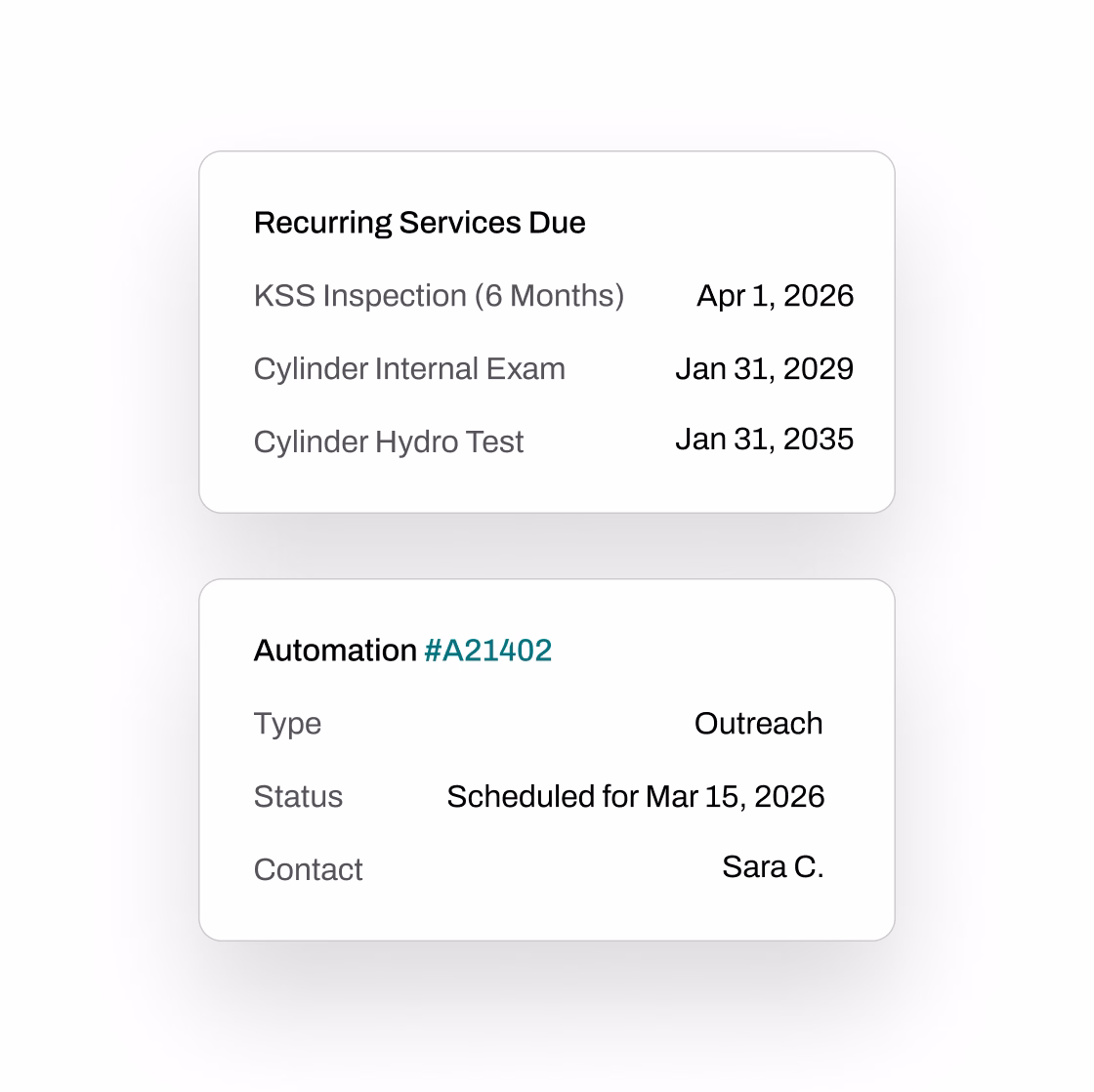Select the Recurring Services Due card
Viewport: 1094px width, 1092px height.
click(x=547, y=332)
